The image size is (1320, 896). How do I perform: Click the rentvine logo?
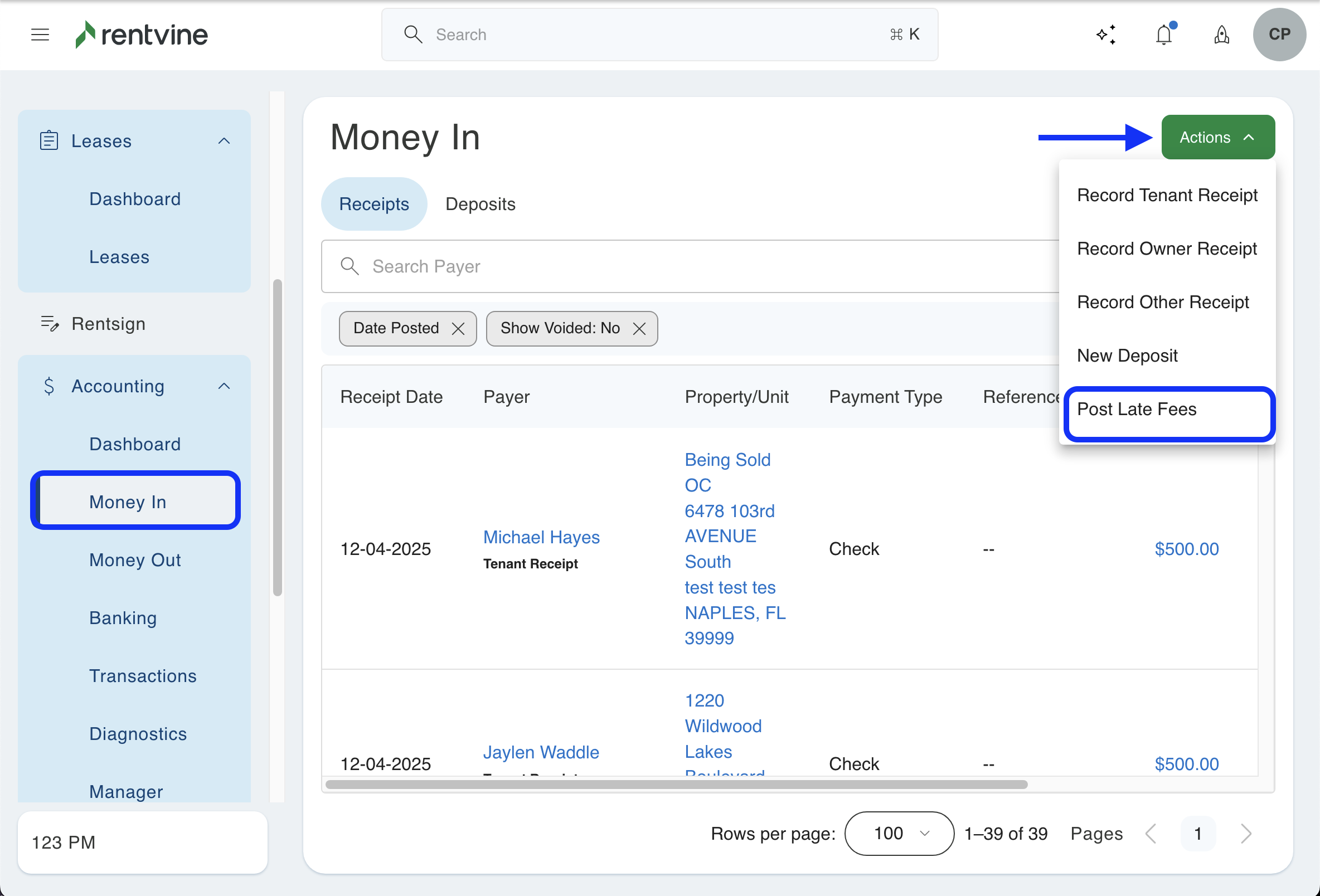point(142,35)
